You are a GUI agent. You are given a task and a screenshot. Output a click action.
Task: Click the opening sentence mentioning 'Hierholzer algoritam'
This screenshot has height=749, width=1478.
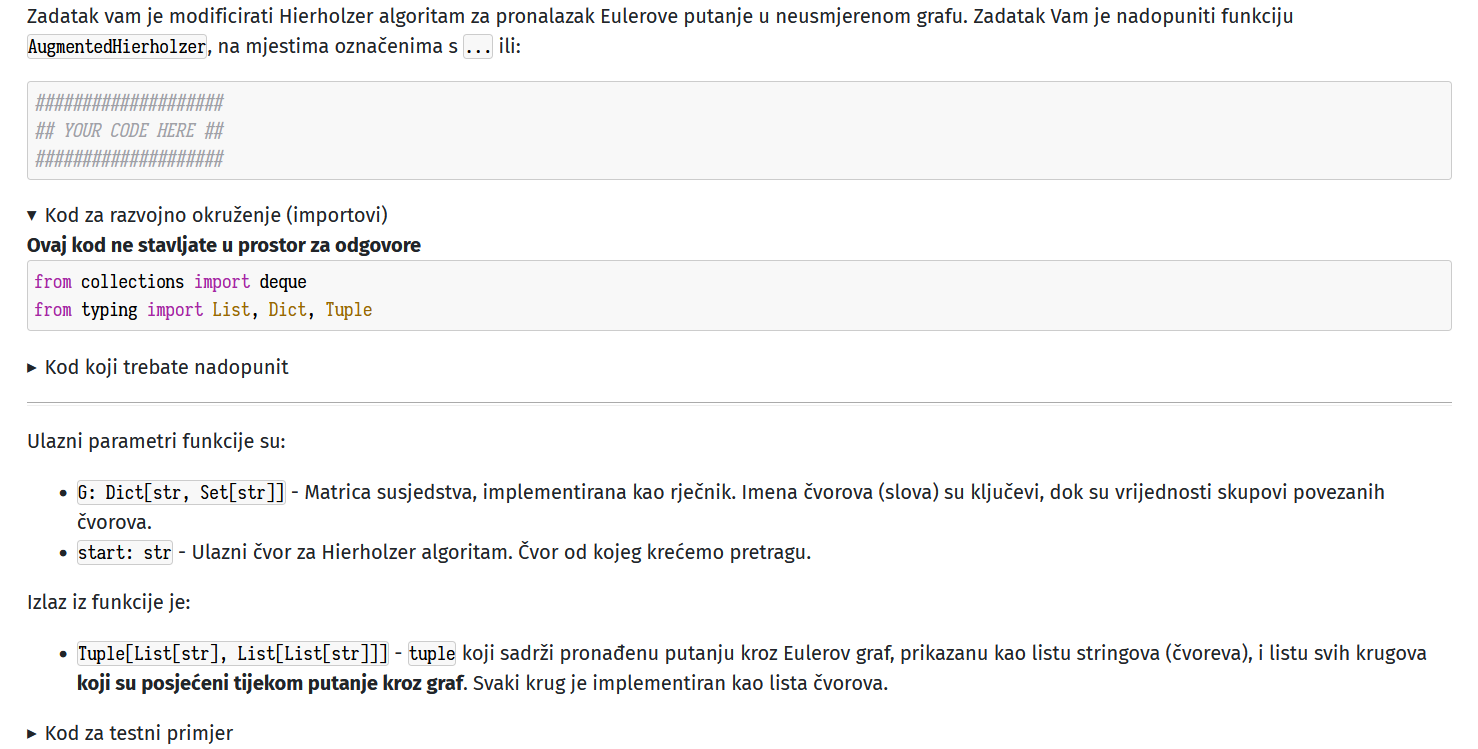(660, 17)
